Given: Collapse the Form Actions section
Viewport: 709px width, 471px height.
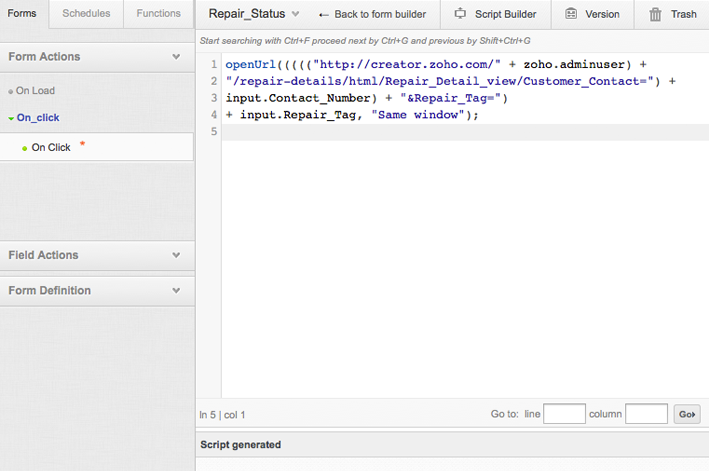Looking at the screenshot, I should (176, 57).
